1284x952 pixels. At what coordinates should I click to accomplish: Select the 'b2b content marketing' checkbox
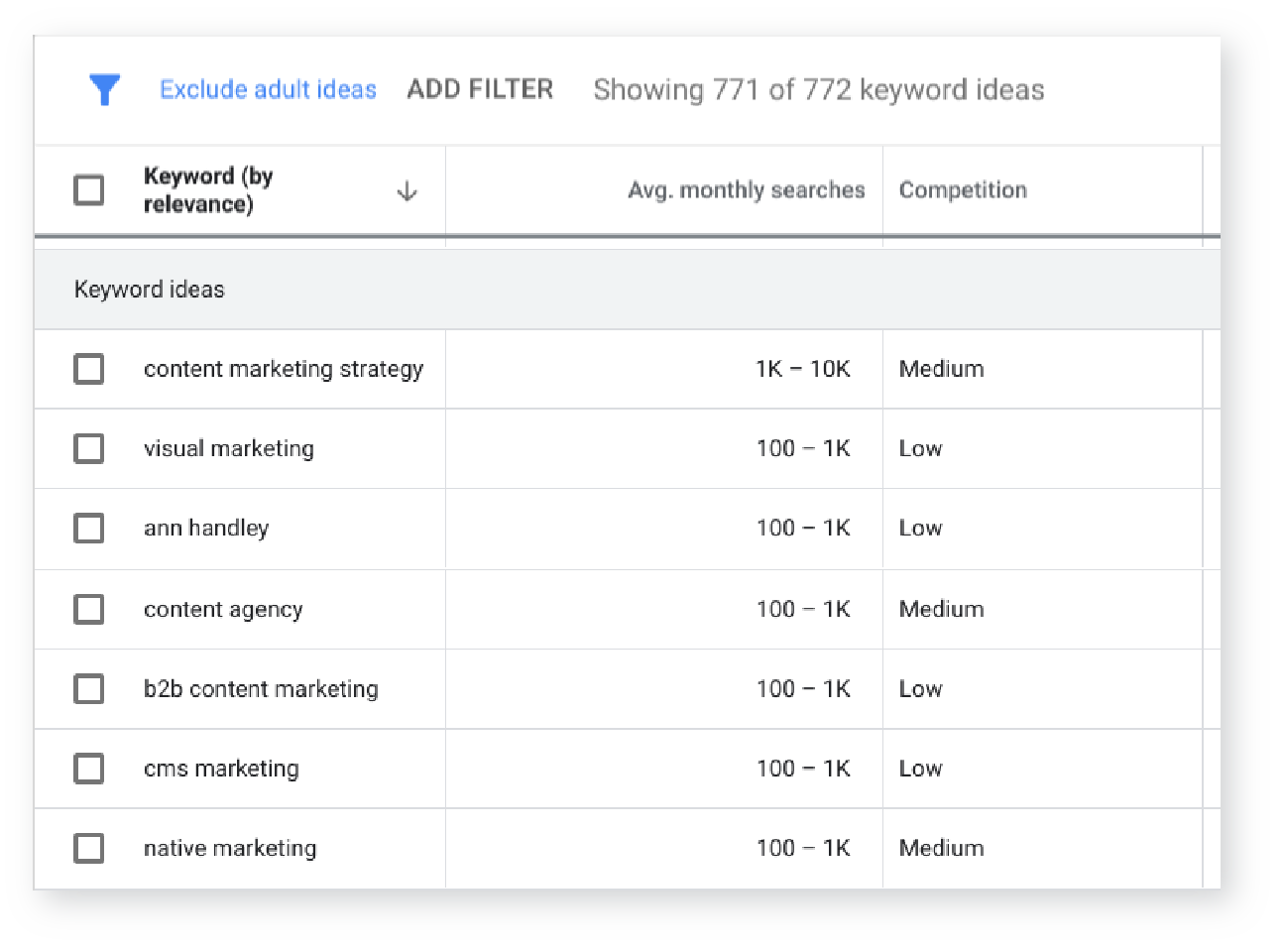click(89, 688)
